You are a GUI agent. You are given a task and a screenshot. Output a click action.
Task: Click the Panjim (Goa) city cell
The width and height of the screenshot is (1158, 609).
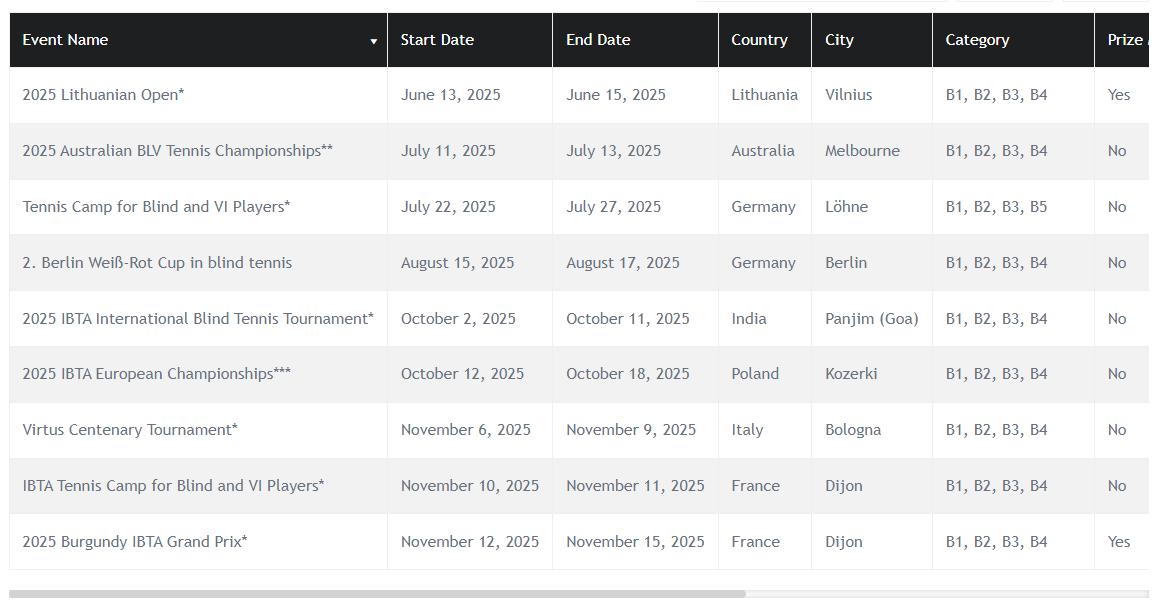point(871,319)
